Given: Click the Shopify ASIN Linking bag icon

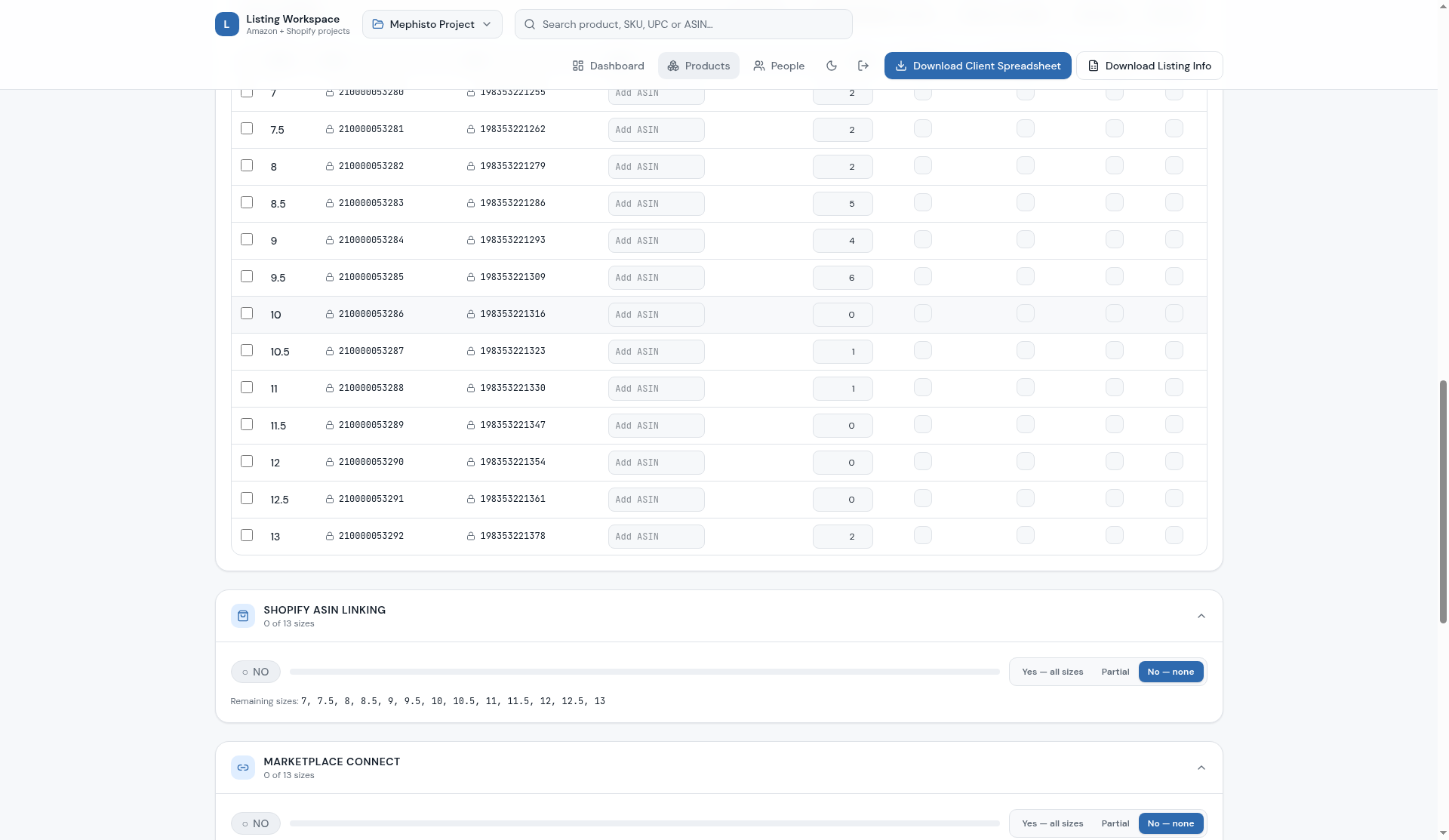Looking at the screenshot, I should [x=243, y=616].
